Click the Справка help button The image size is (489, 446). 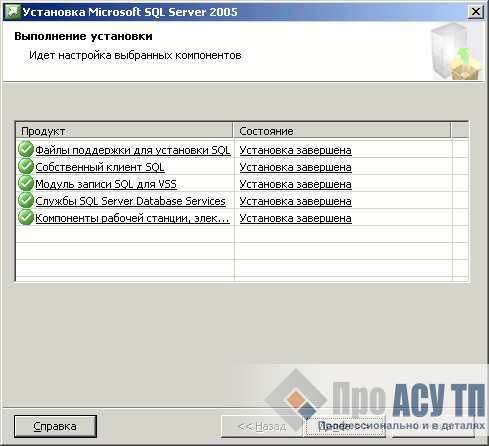55,426
